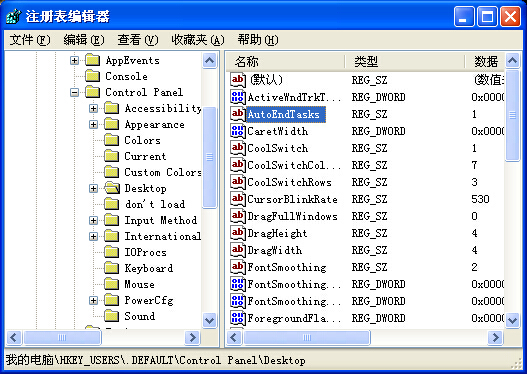Click value list scroll down arrow

513,320
